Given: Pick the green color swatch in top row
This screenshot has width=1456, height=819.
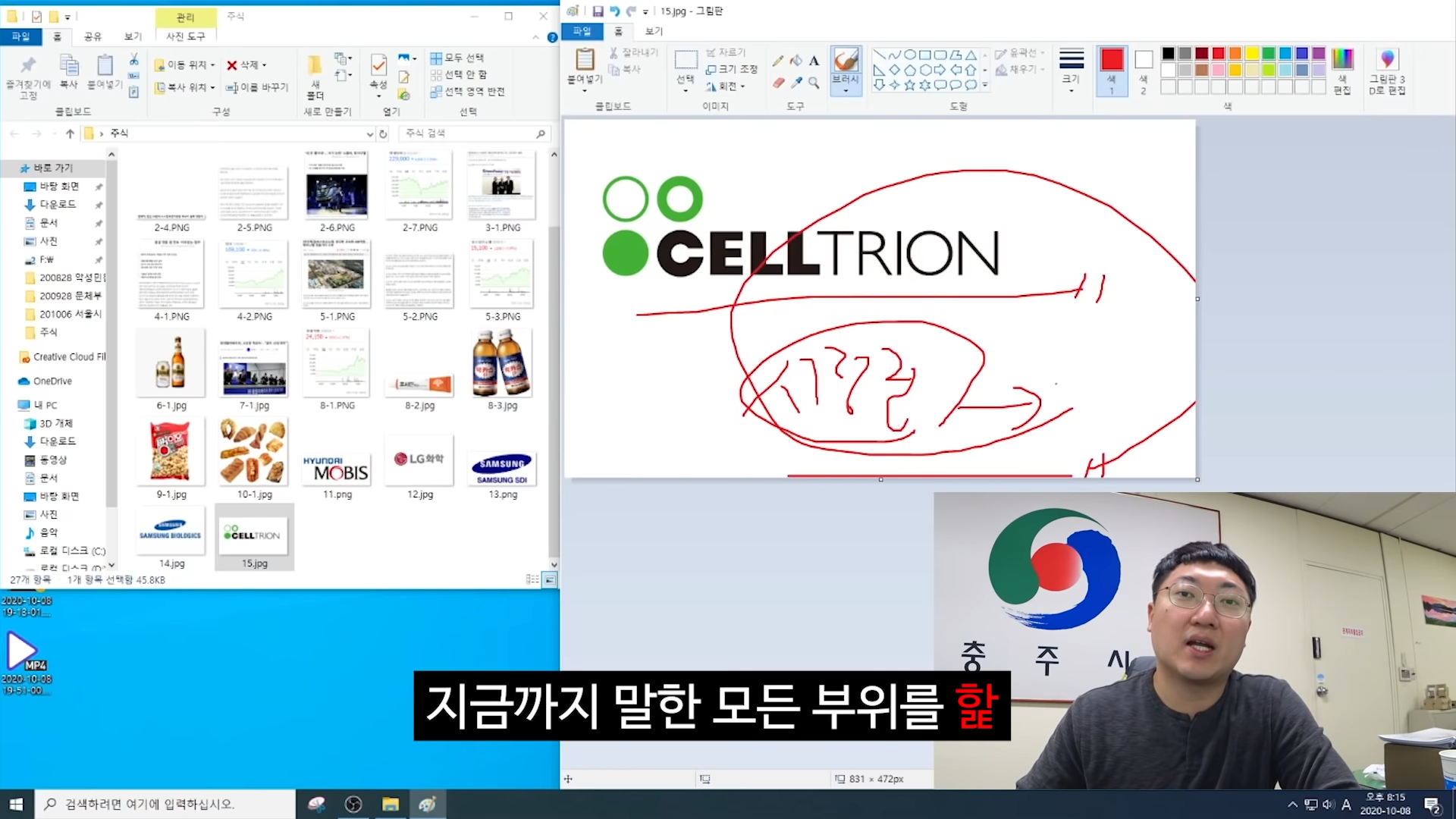Looking at the screenshot, I should point(1268,53).
